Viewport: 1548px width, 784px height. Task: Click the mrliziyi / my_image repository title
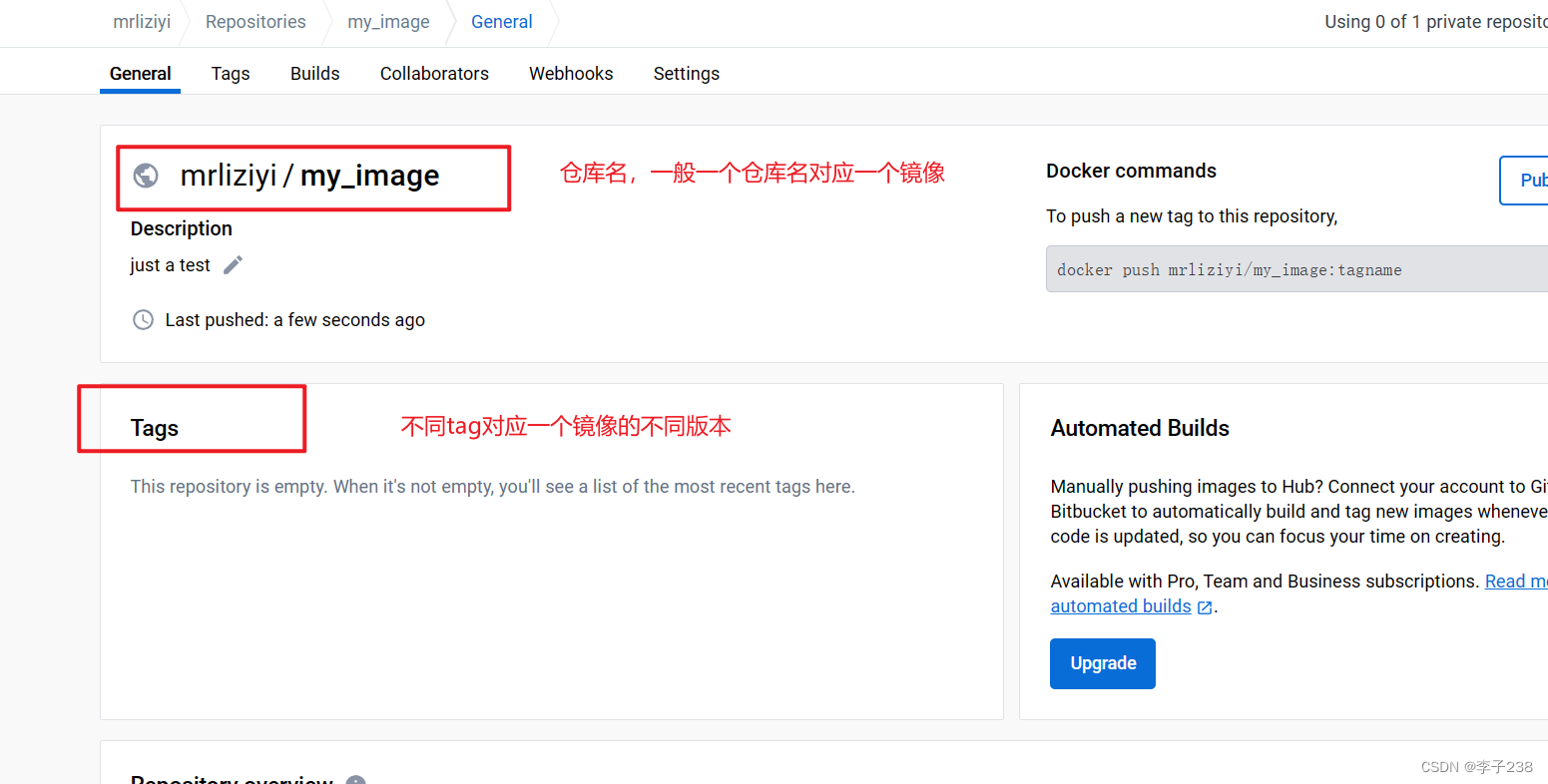click(x=309, y=176)
